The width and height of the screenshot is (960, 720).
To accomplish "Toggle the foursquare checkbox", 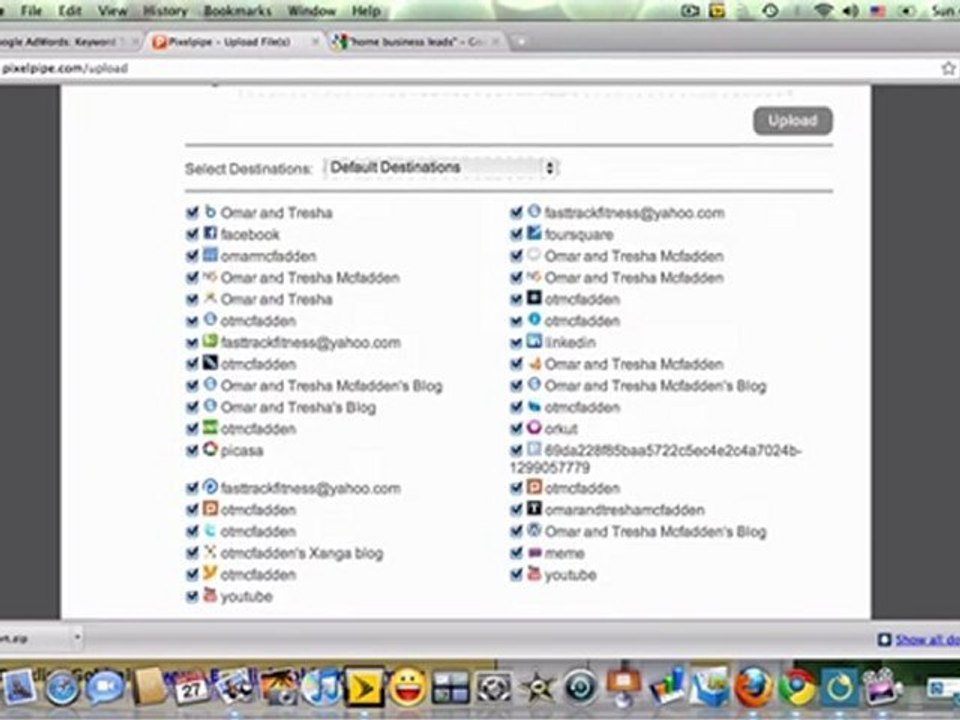I will 516,234.
